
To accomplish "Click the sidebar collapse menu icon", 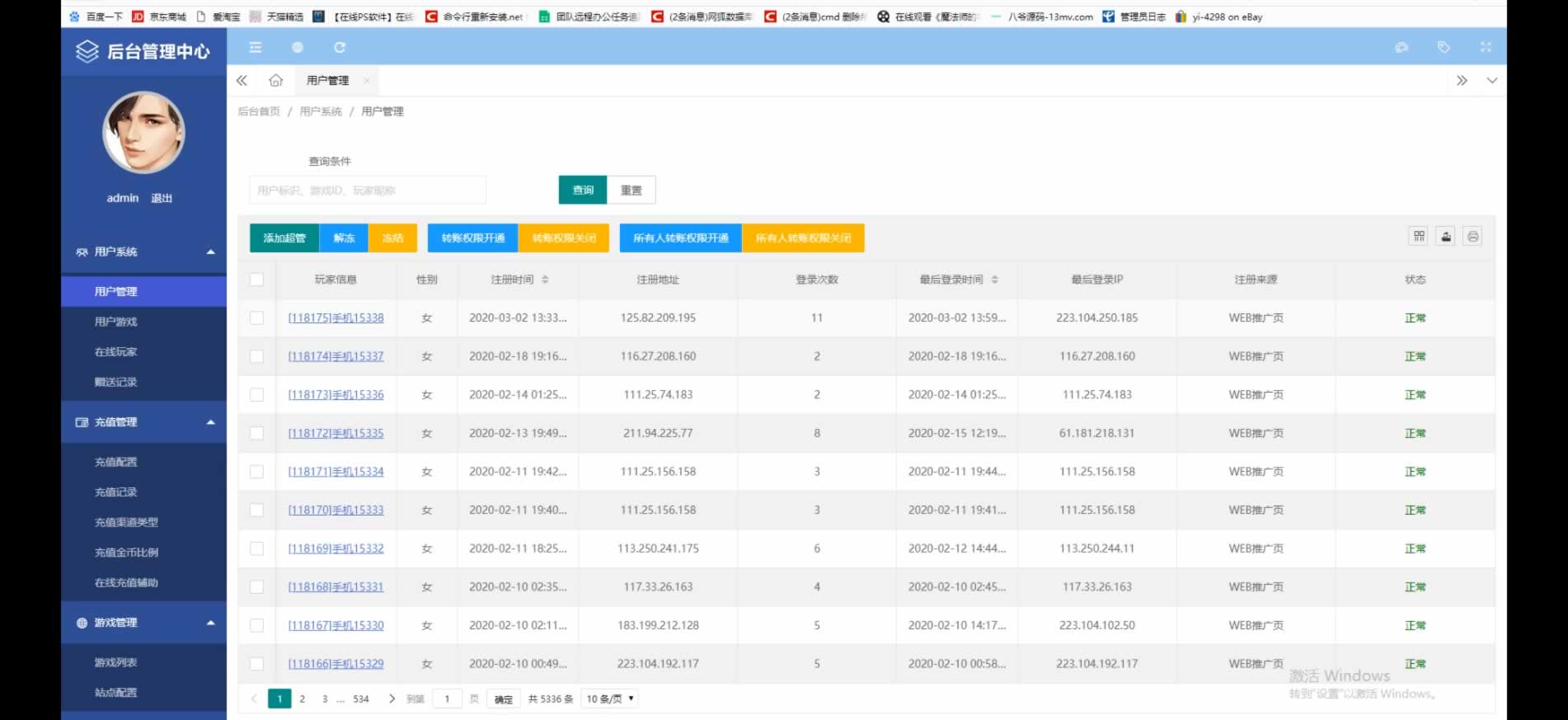I will pos(256,48).
